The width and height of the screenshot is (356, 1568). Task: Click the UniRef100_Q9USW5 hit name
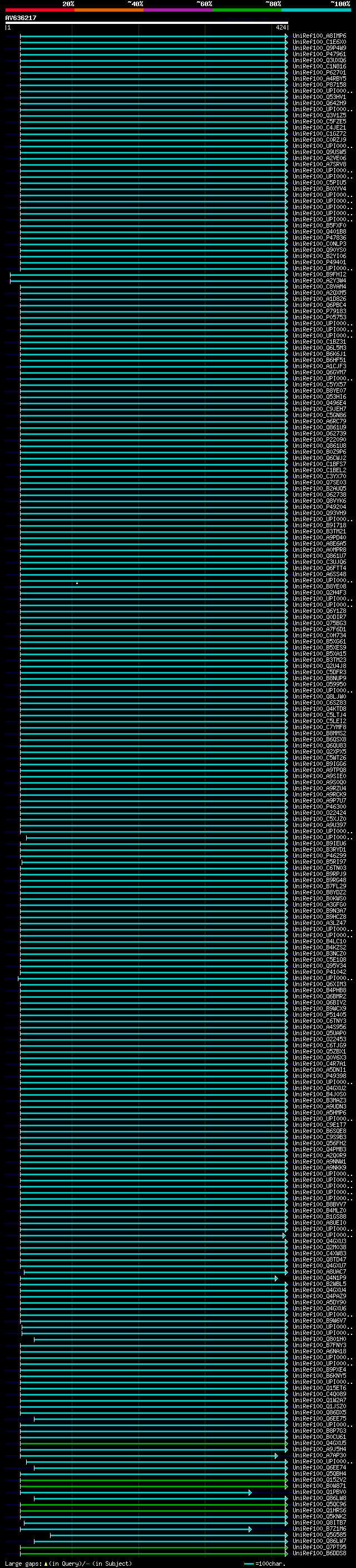tap(319, 152)
